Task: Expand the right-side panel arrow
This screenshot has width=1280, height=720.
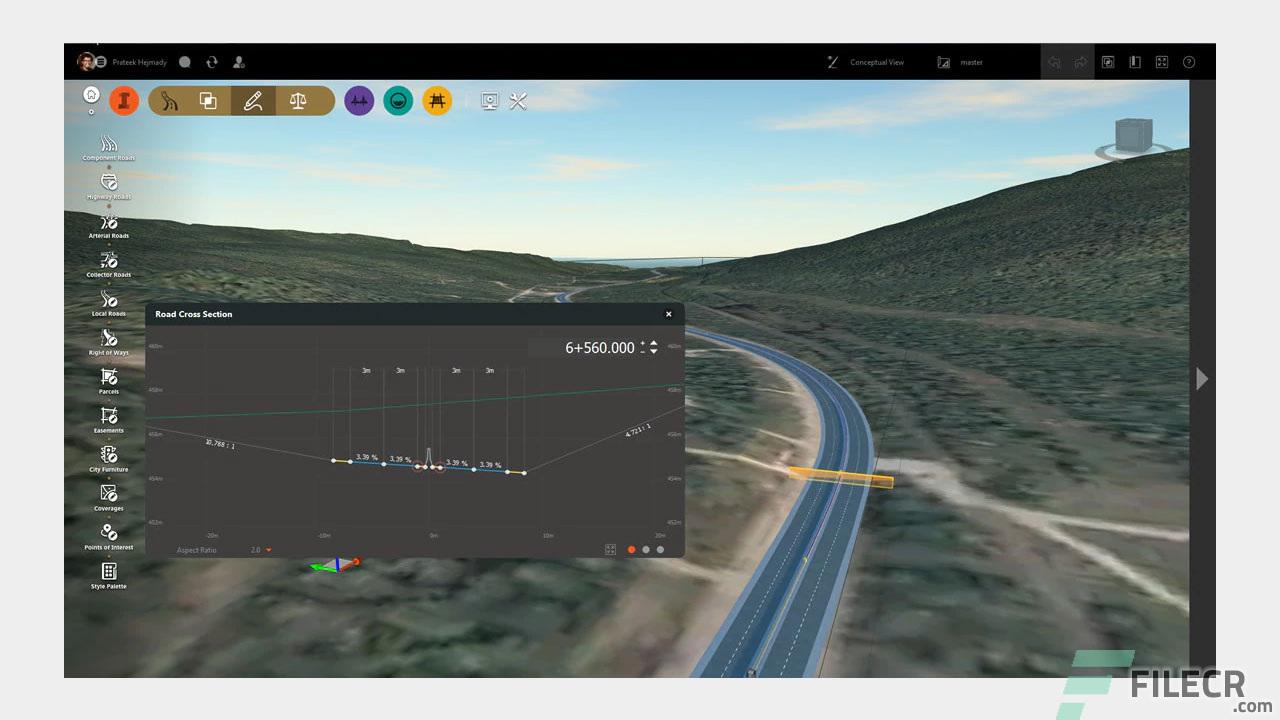Action: pyautogui.click(x=1202, y=379)
